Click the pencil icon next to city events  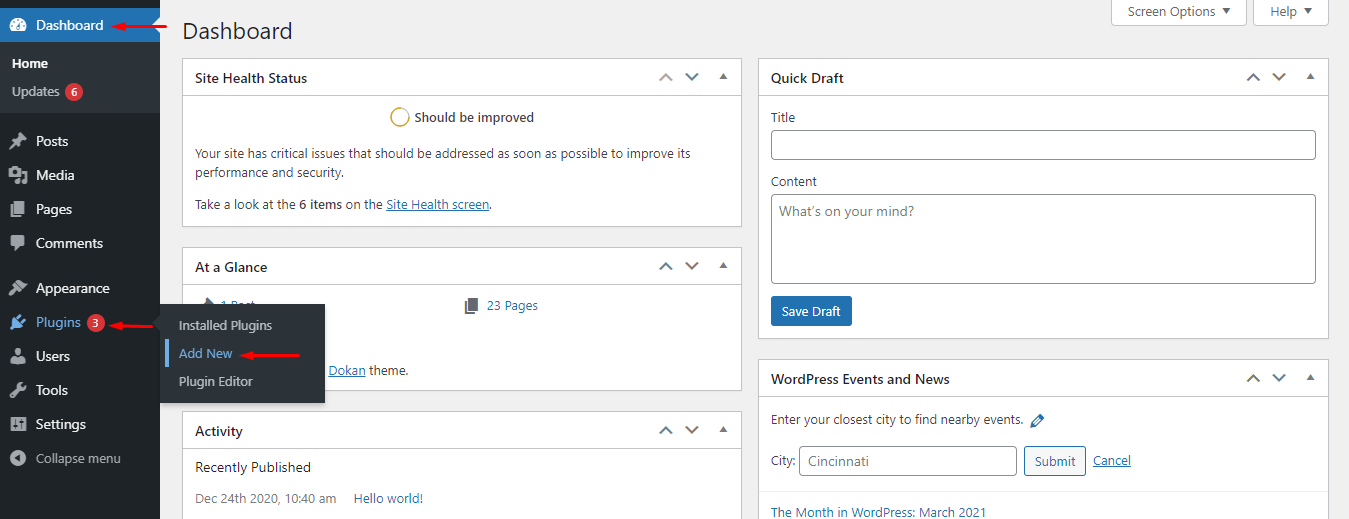point(1037,420)
